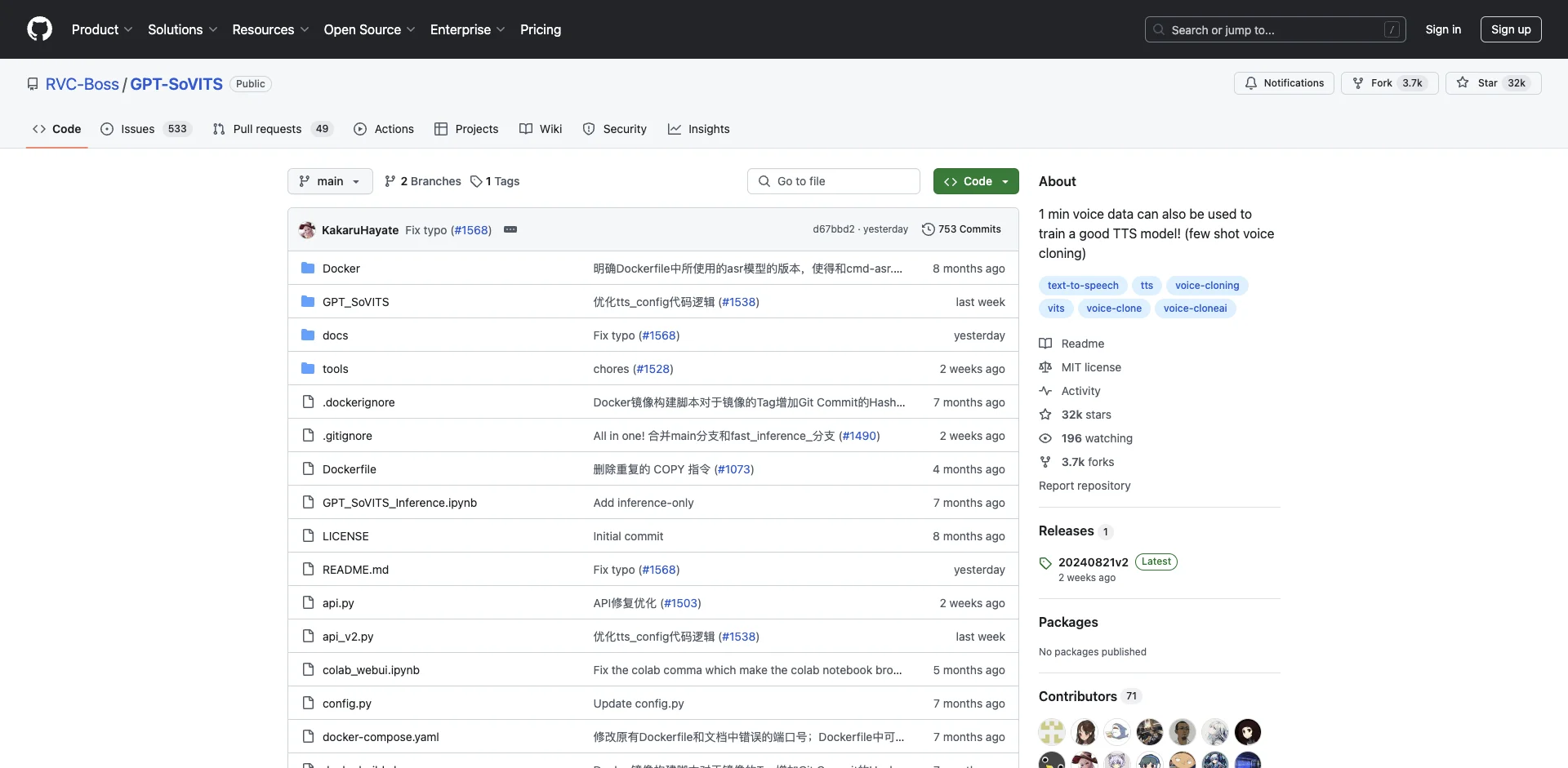Expand the Resources dropdown

270,29
